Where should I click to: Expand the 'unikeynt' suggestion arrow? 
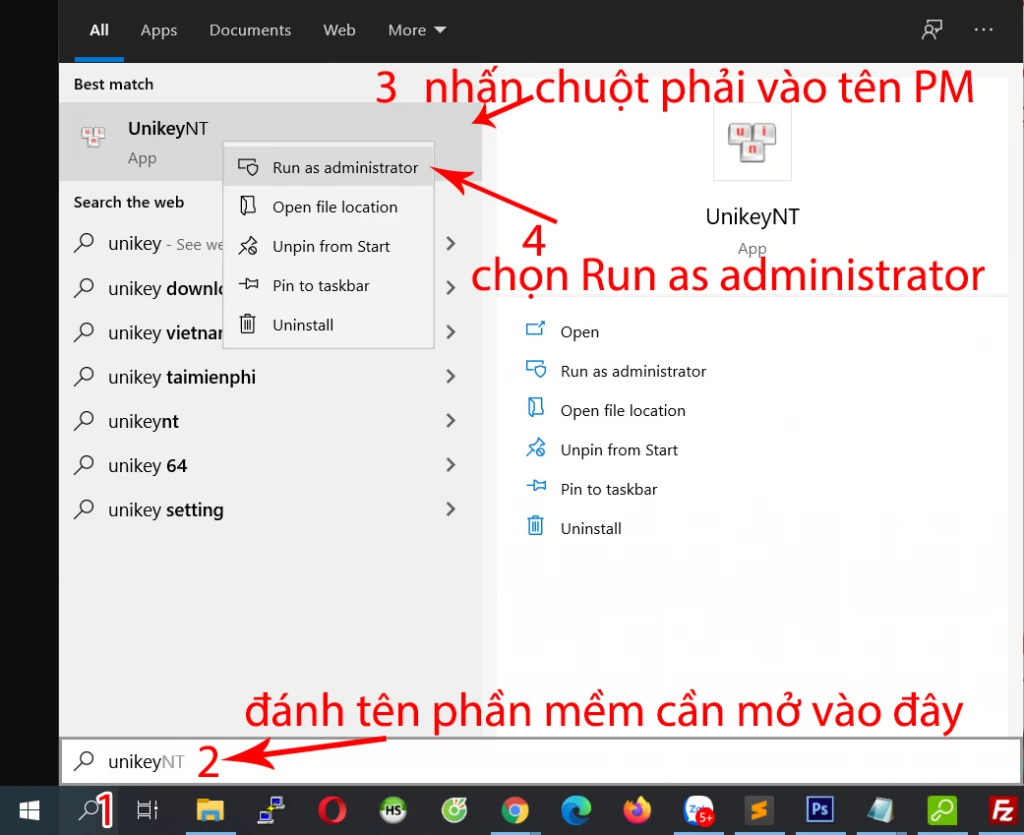tap(451, 421)
